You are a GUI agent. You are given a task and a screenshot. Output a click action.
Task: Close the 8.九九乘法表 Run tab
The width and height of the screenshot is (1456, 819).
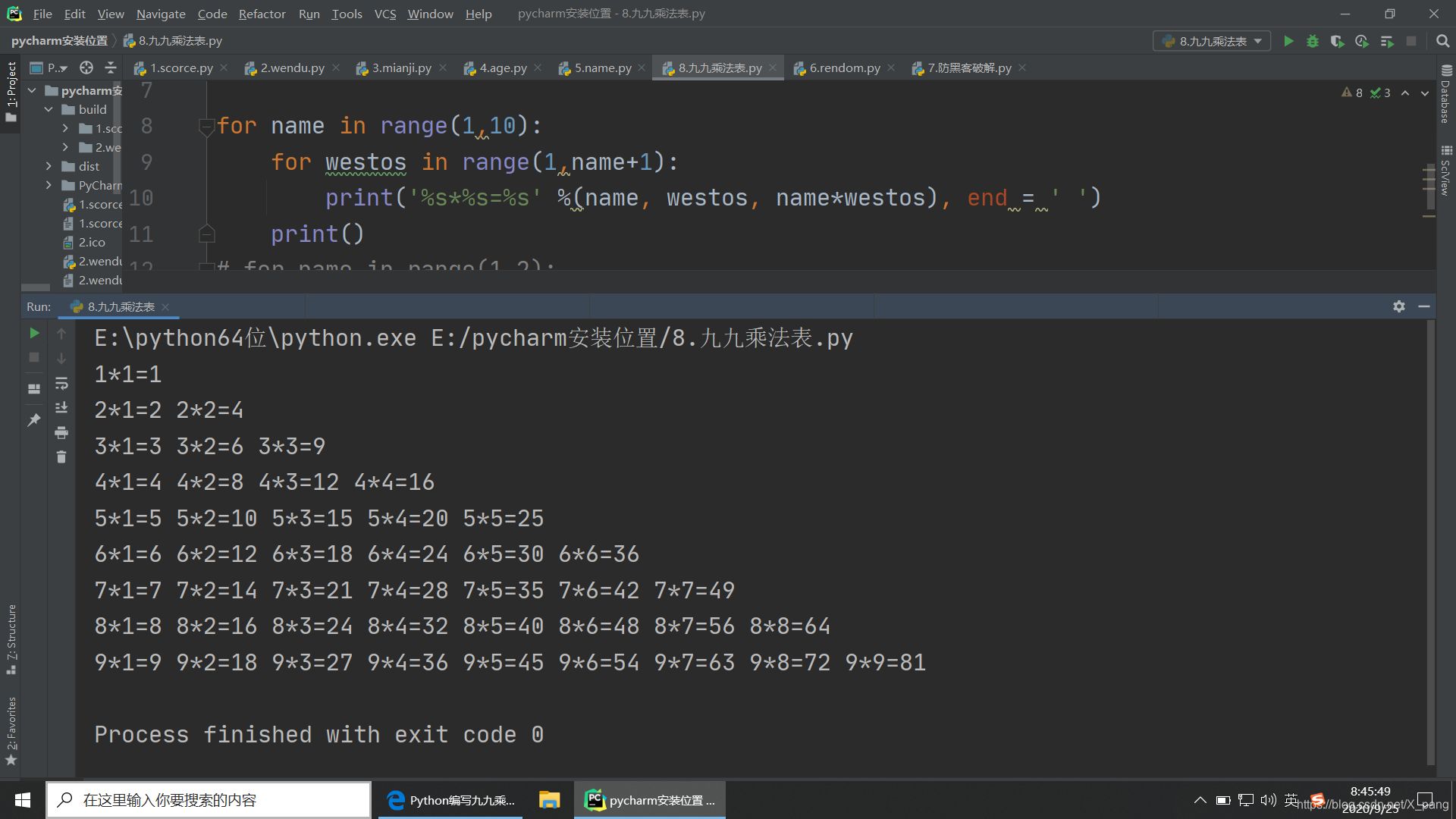point(165,306)
